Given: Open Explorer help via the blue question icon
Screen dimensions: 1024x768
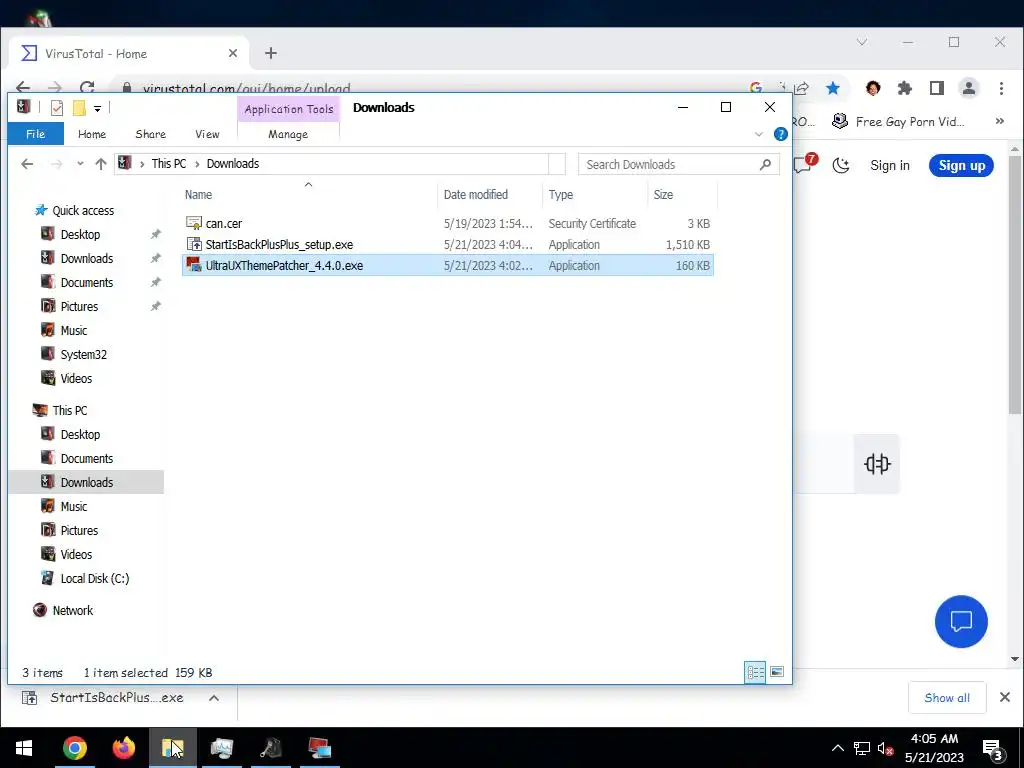Looking at the screenshot, I should point(780,134).
